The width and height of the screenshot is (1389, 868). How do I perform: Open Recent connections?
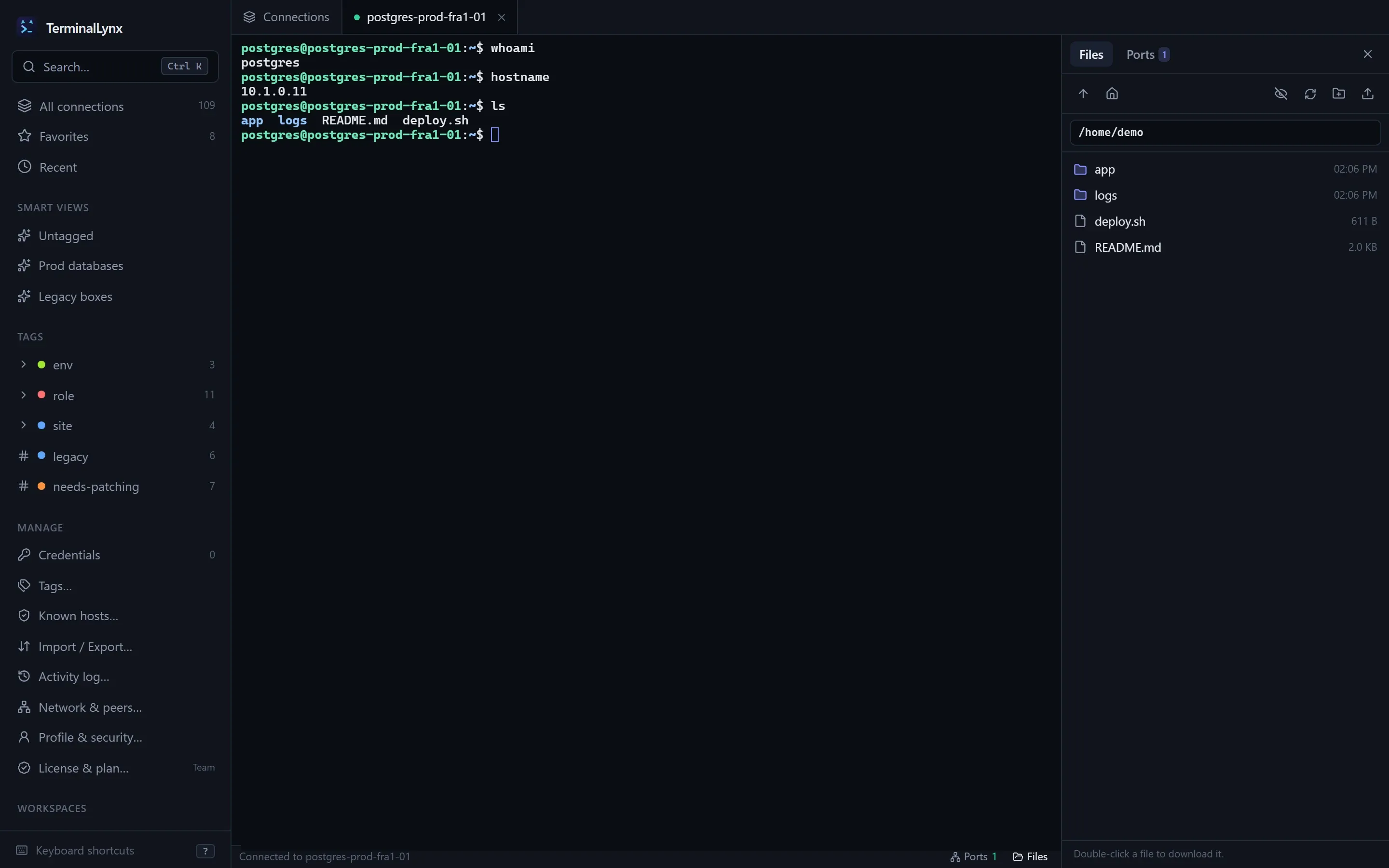115,167
